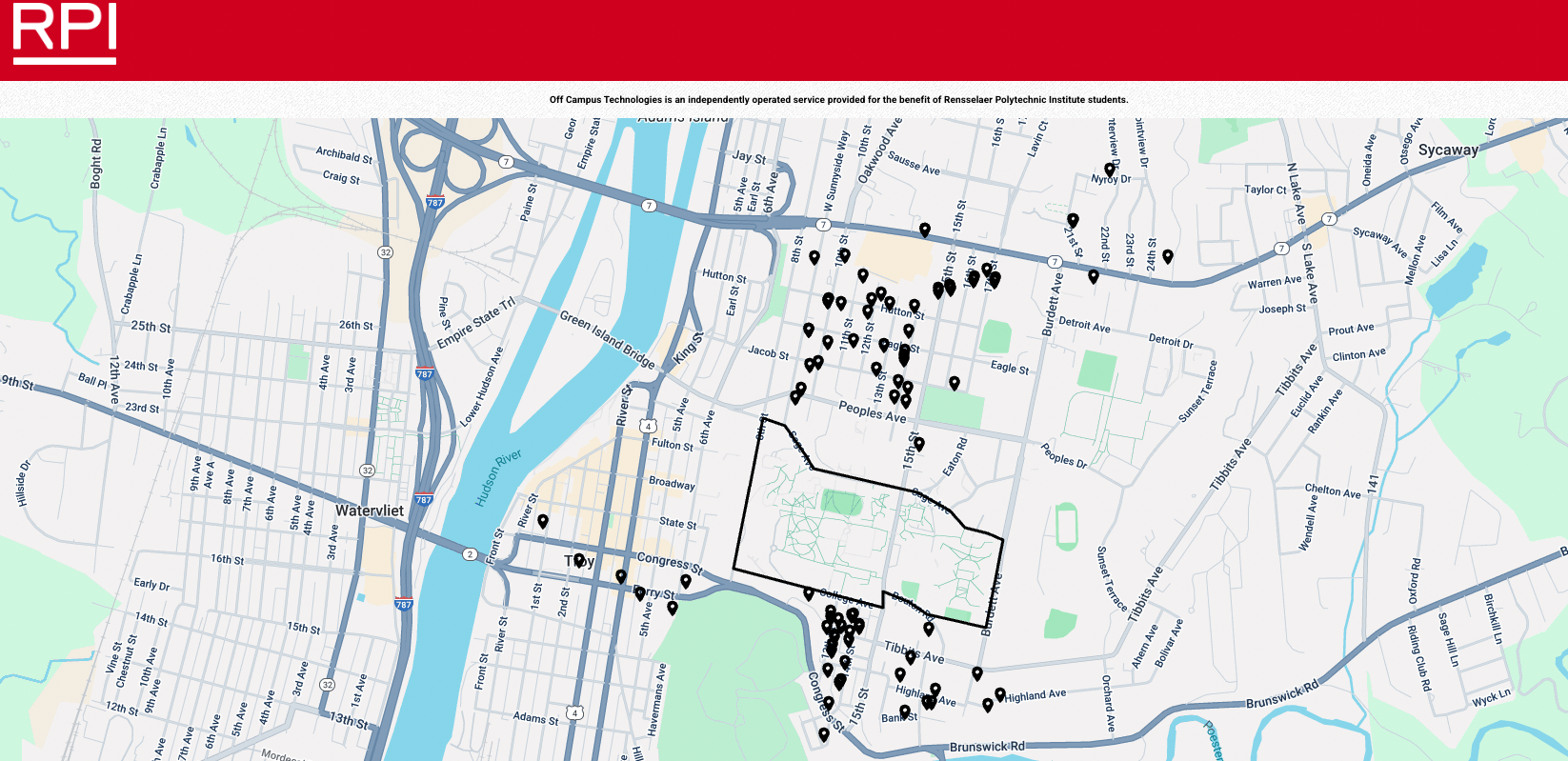Click the Peoples Ave street label
The image size is (1568, 761).
pyautogui.click(x=873, y=411)
